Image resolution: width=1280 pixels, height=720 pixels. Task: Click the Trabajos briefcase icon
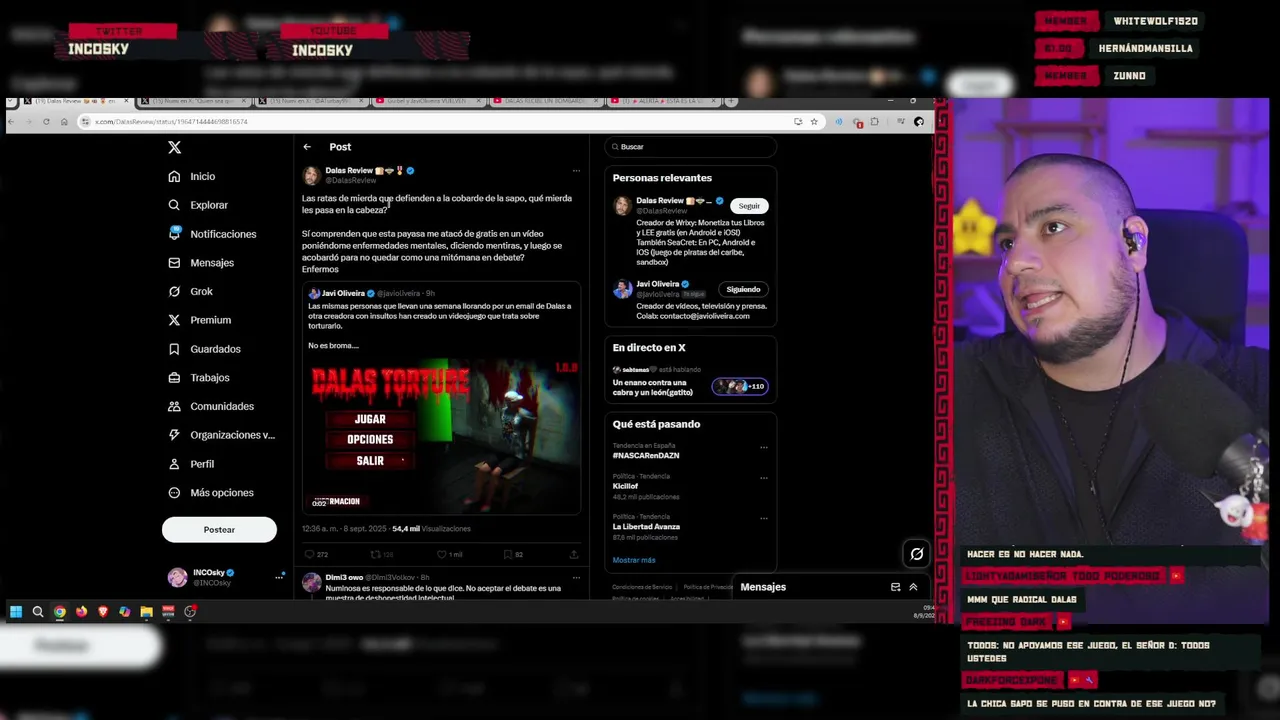174,378
